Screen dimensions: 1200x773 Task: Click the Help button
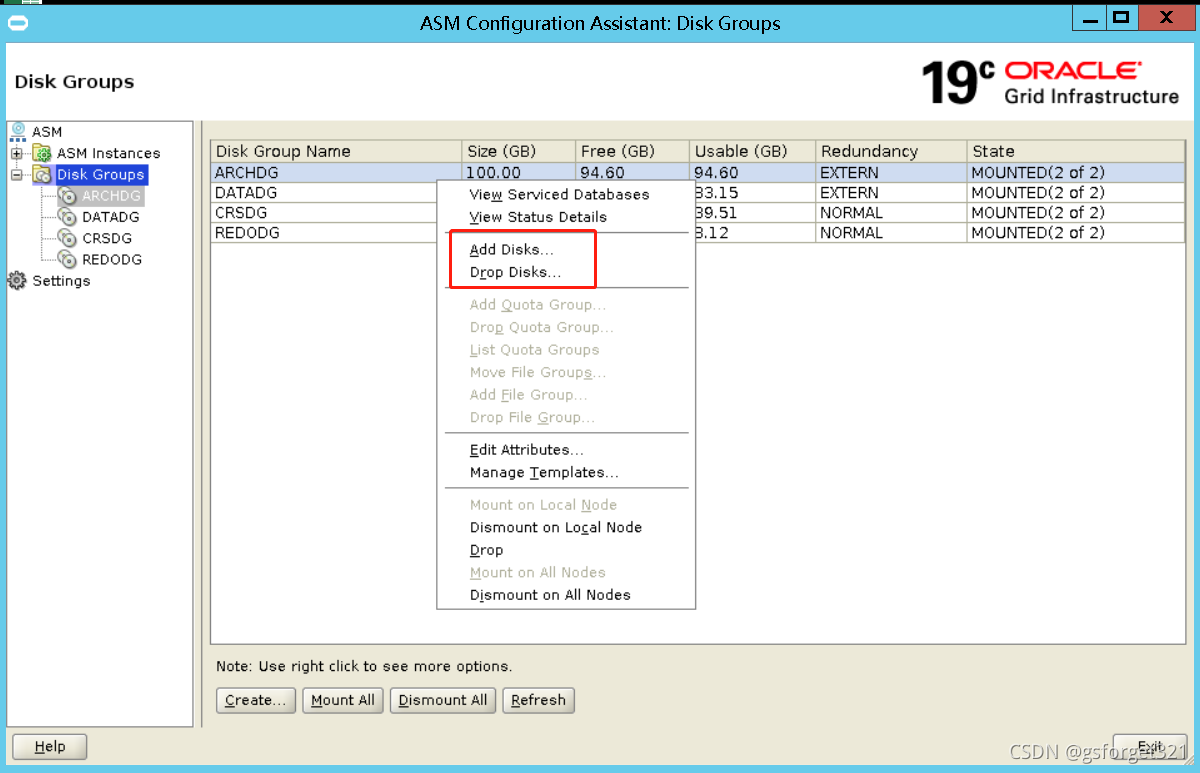(50, 746)
